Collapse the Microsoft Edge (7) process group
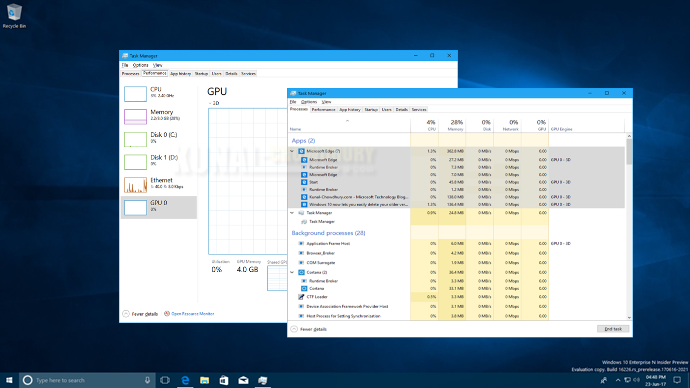Image resolution: width=690 pixels, height=388 pixels. click(292, 151)
